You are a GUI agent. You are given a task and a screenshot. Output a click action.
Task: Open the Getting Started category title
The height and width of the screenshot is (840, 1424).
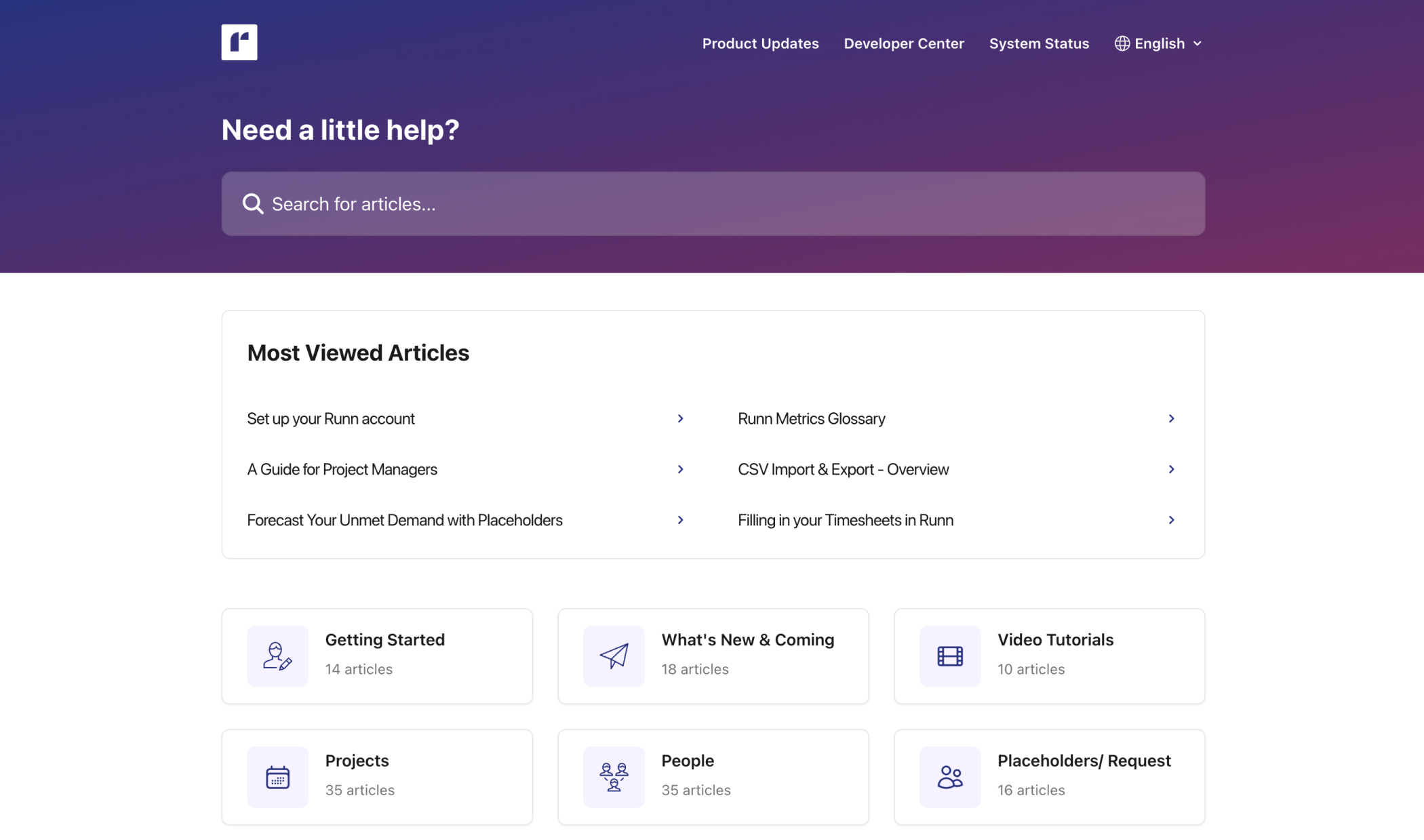tap(384, 640)
